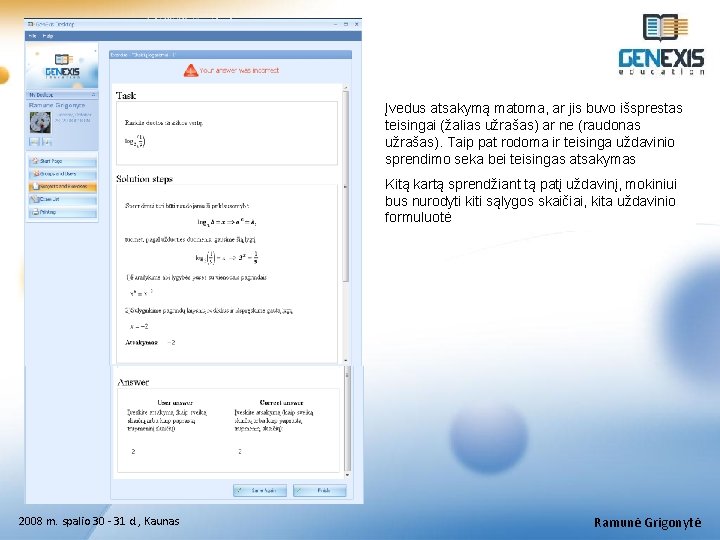Click the 'Task' heading
The image size is (720, 540).
[126, 96]
